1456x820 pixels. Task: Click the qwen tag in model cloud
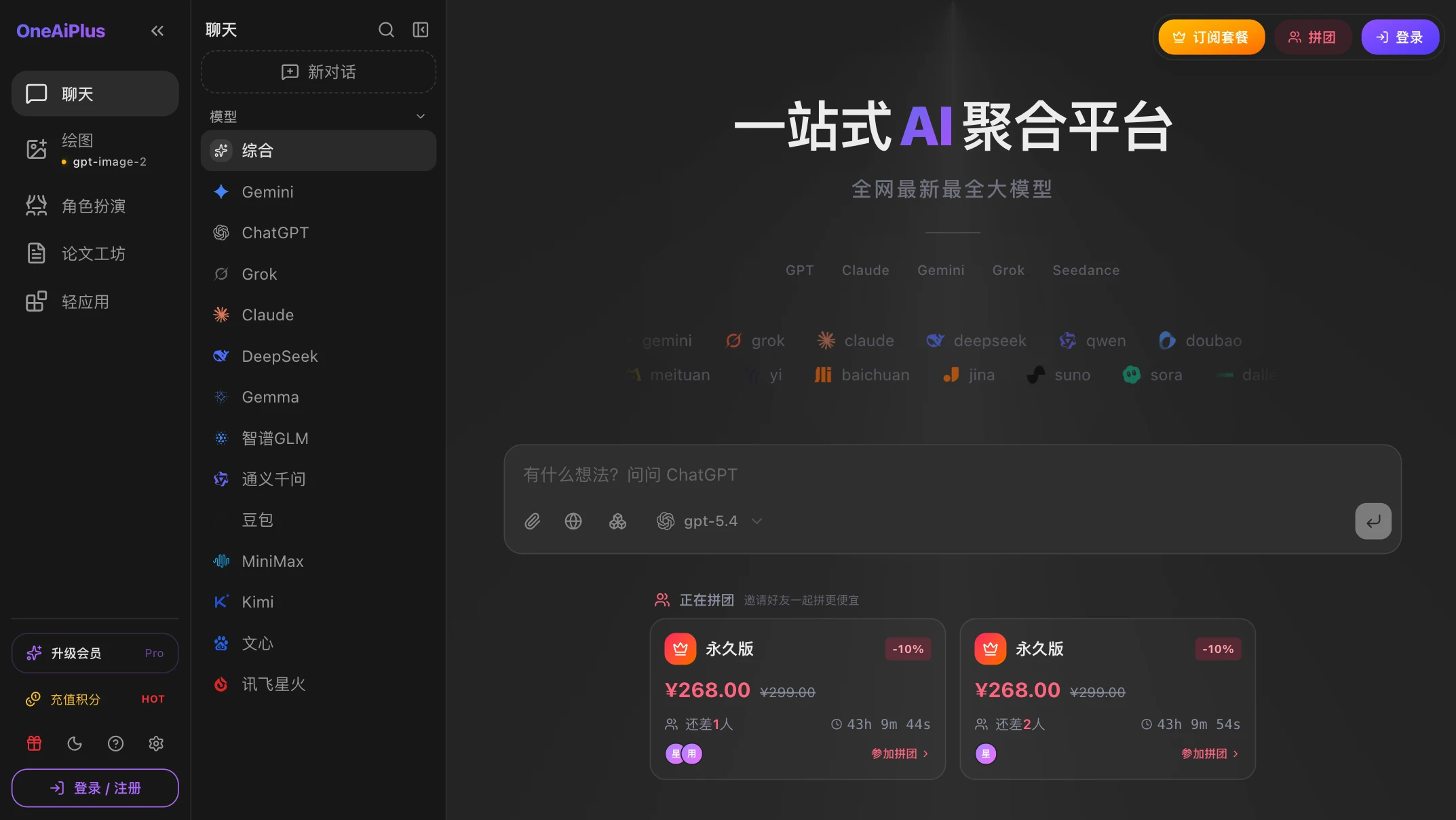coord(1092,341)
